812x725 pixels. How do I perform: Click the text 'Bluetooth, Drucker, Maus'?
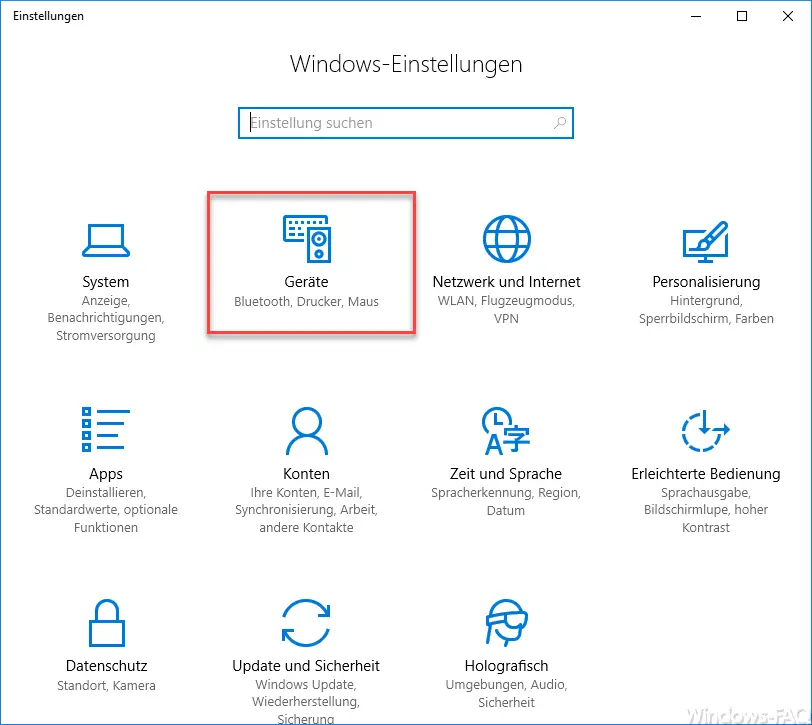tap(306, 301)
